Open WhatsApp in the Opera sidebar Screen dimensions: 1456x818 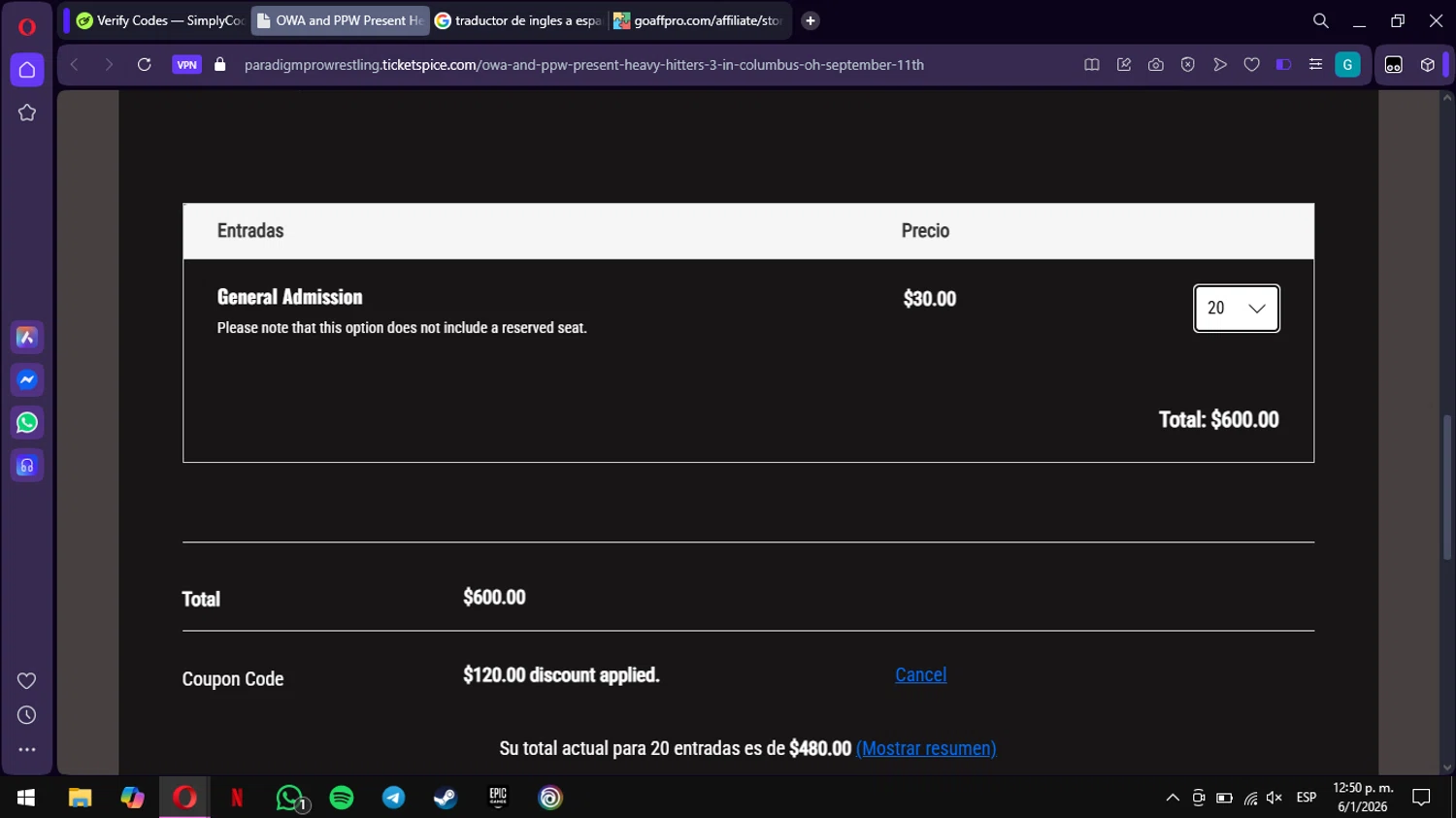point(27,423)
